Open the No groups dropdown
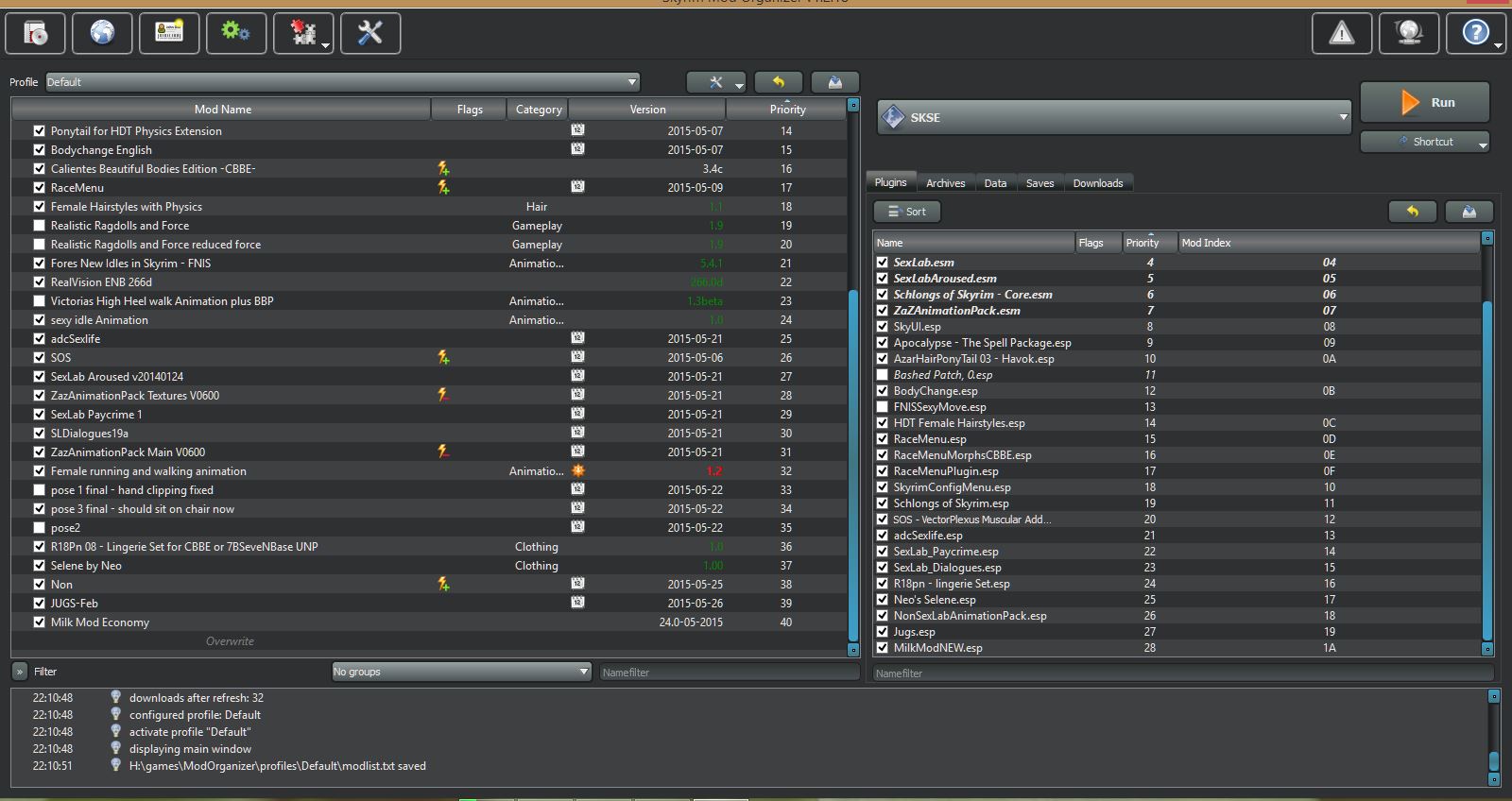Viewport: 1512px width, 801px height. coord(461,672)
